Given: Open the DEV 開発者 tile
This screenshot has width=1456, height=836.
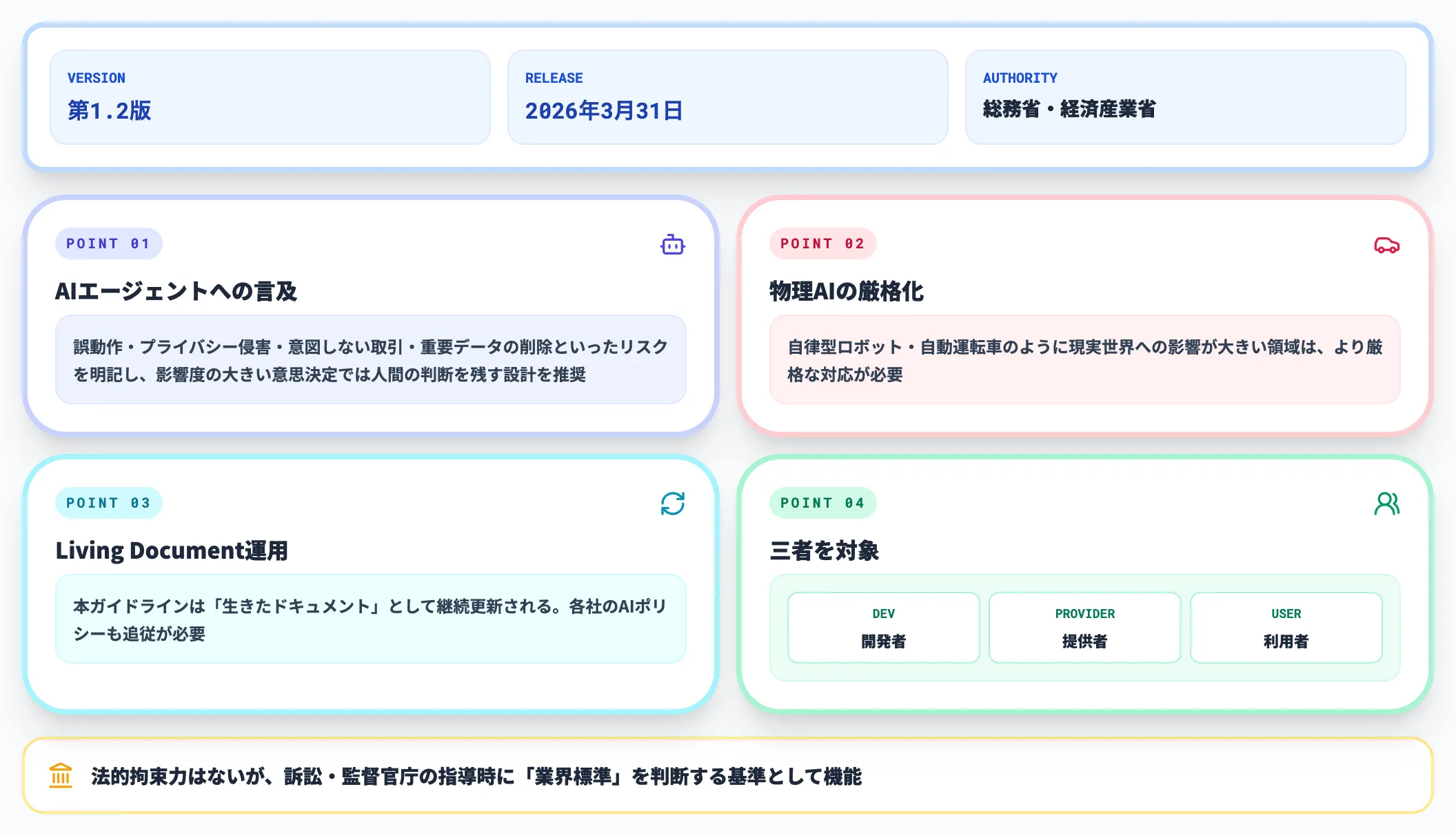Looking at the screenshot, I should point(883,628).
